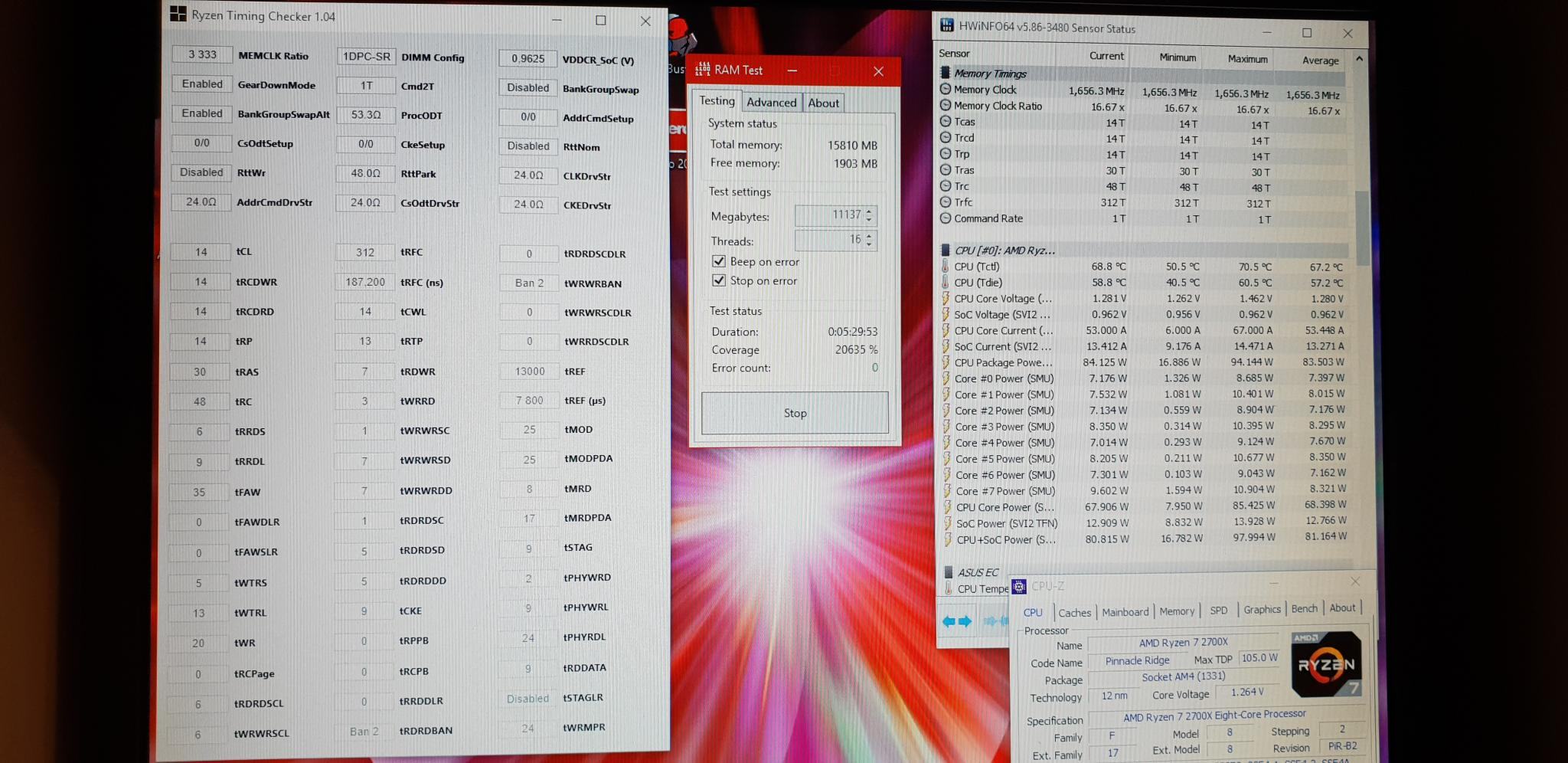The height and width of the screenshot is (763, 1568).
Task: Increase Megabytes with the up spinner arrow
Action: [x=869, y=211]
